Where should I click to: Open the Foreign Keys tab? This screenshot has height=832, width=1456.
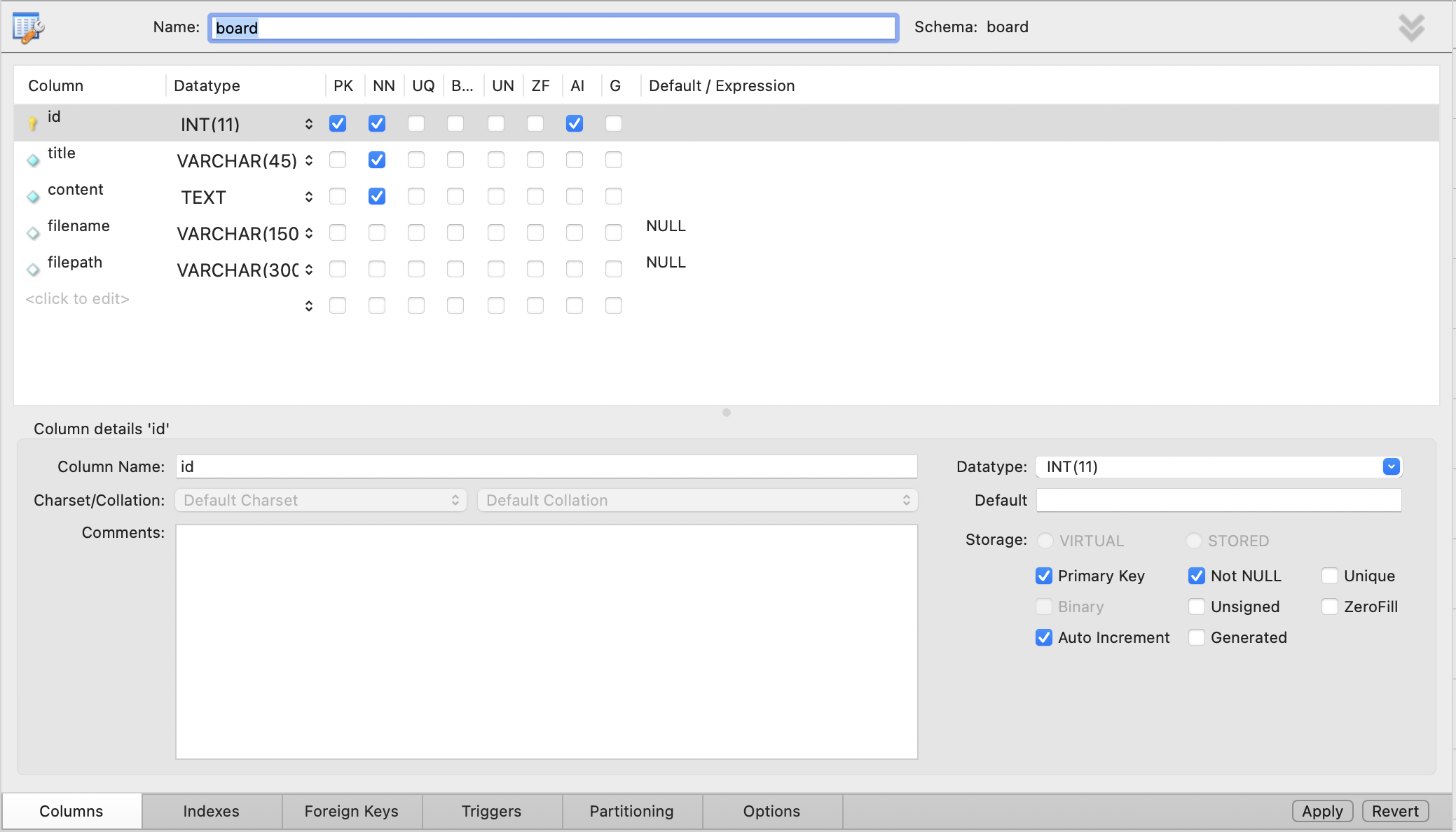click(x=351, y=811)
